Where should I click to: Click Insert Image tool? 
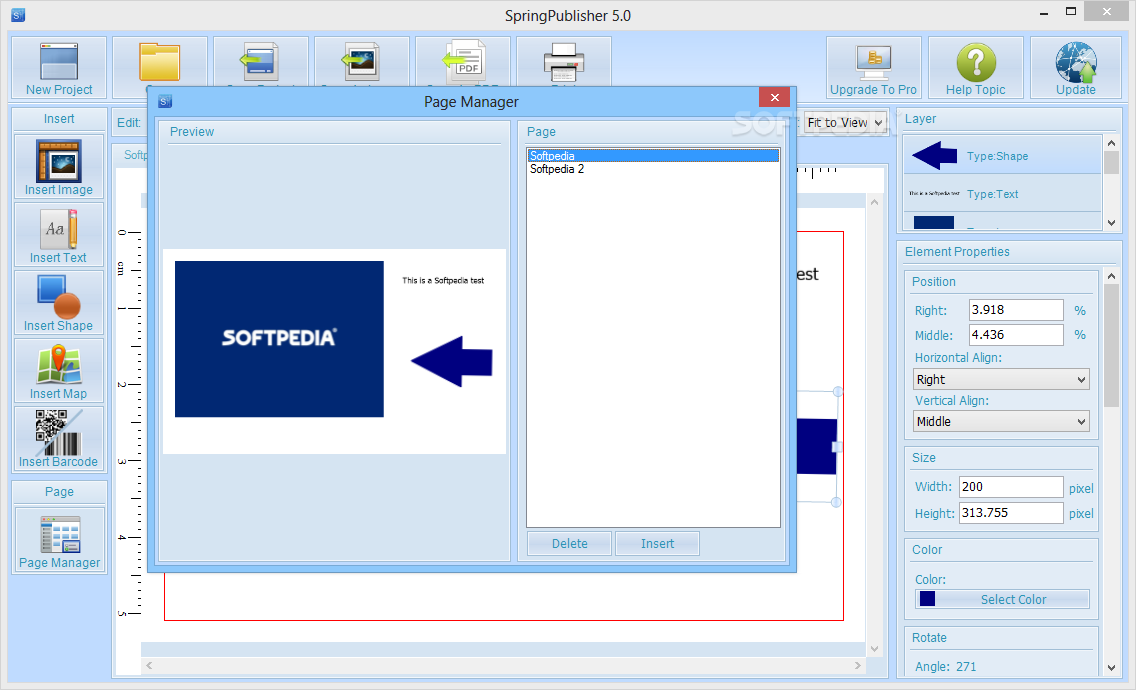pyautogui.click(x=59, y=167)
